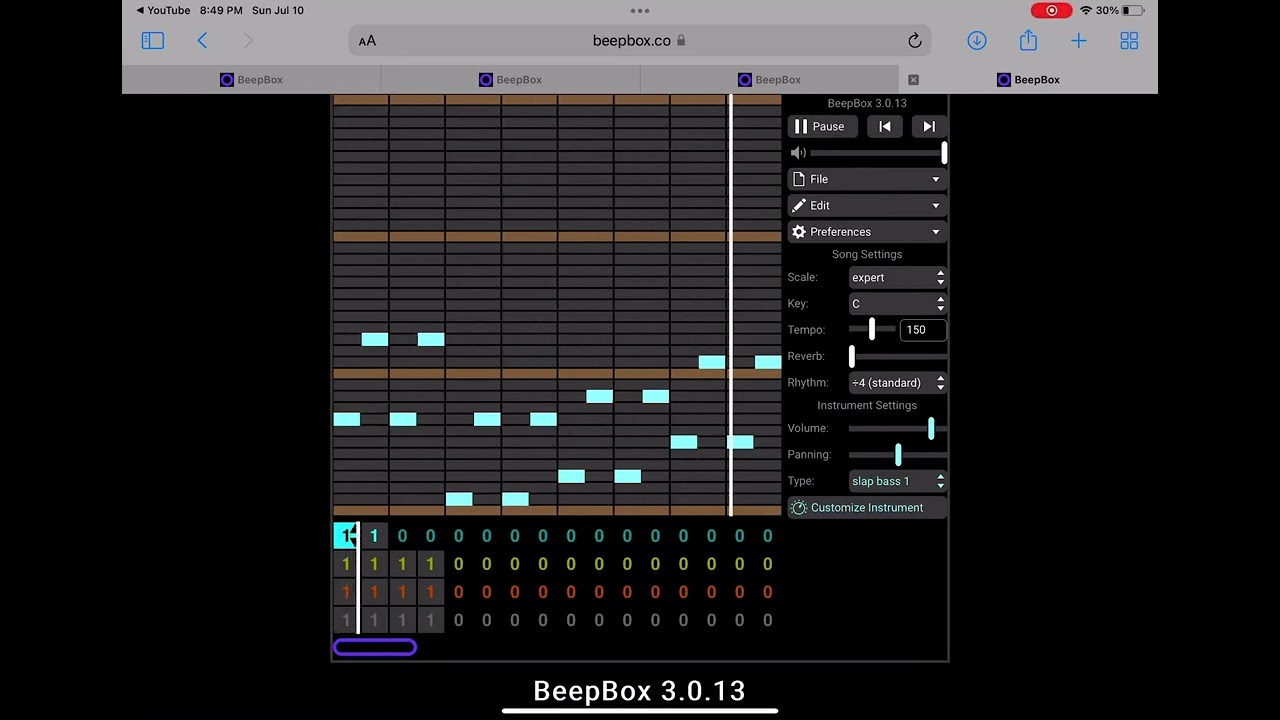Select fourth bar of gray channel
Screen dimensions: 1280x720
click(x=430, y=620)
